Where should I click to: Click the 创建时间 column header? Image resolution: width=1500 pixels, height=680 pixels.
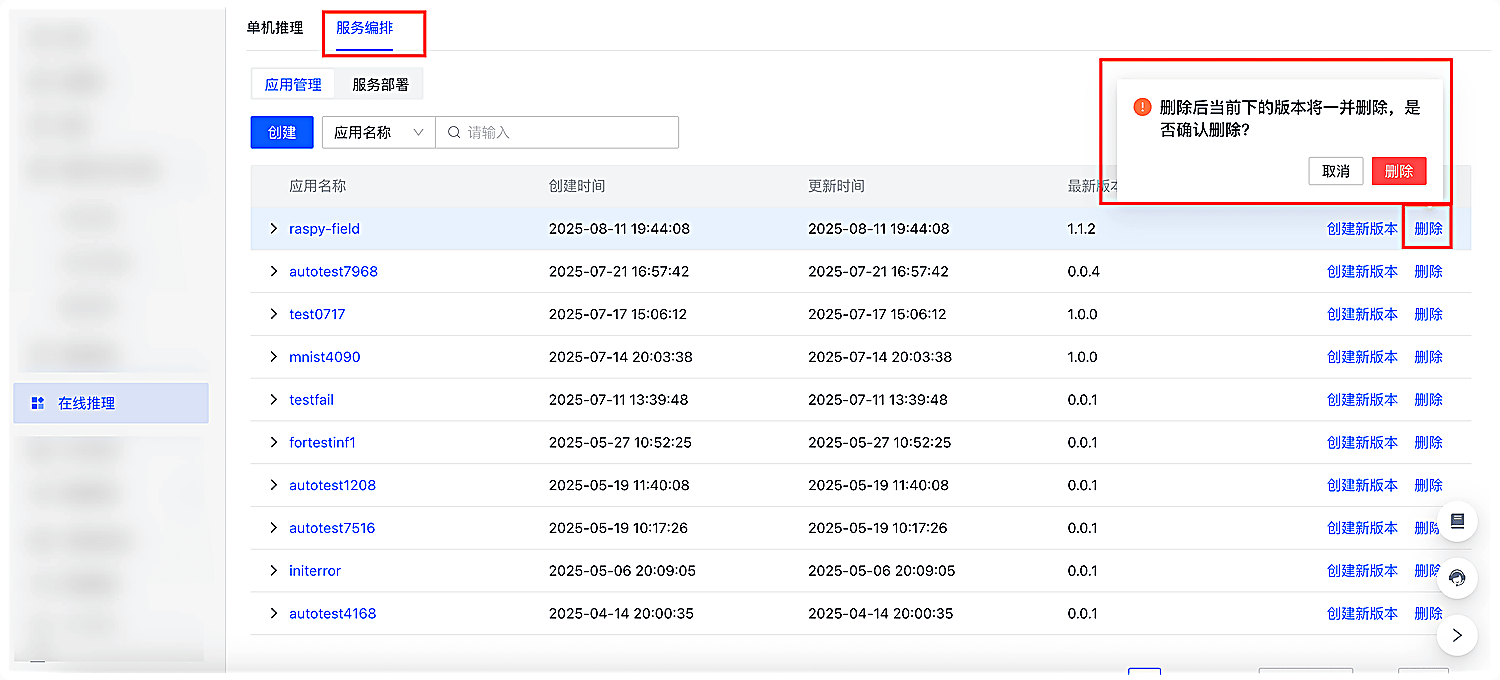coord(577,186)
